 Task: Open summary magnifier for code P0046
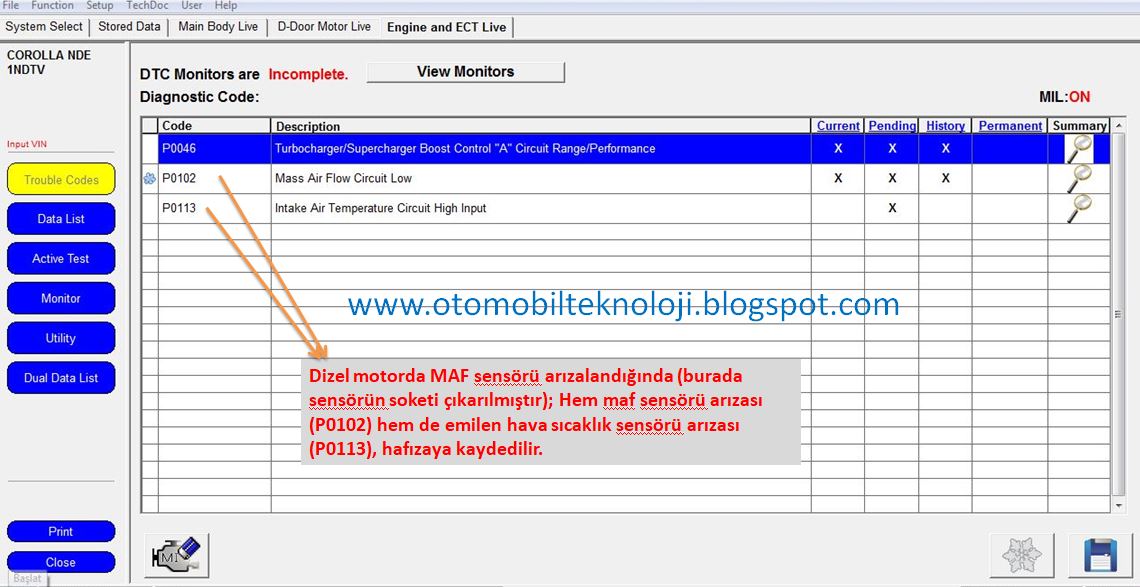(x=1079, y=149)
